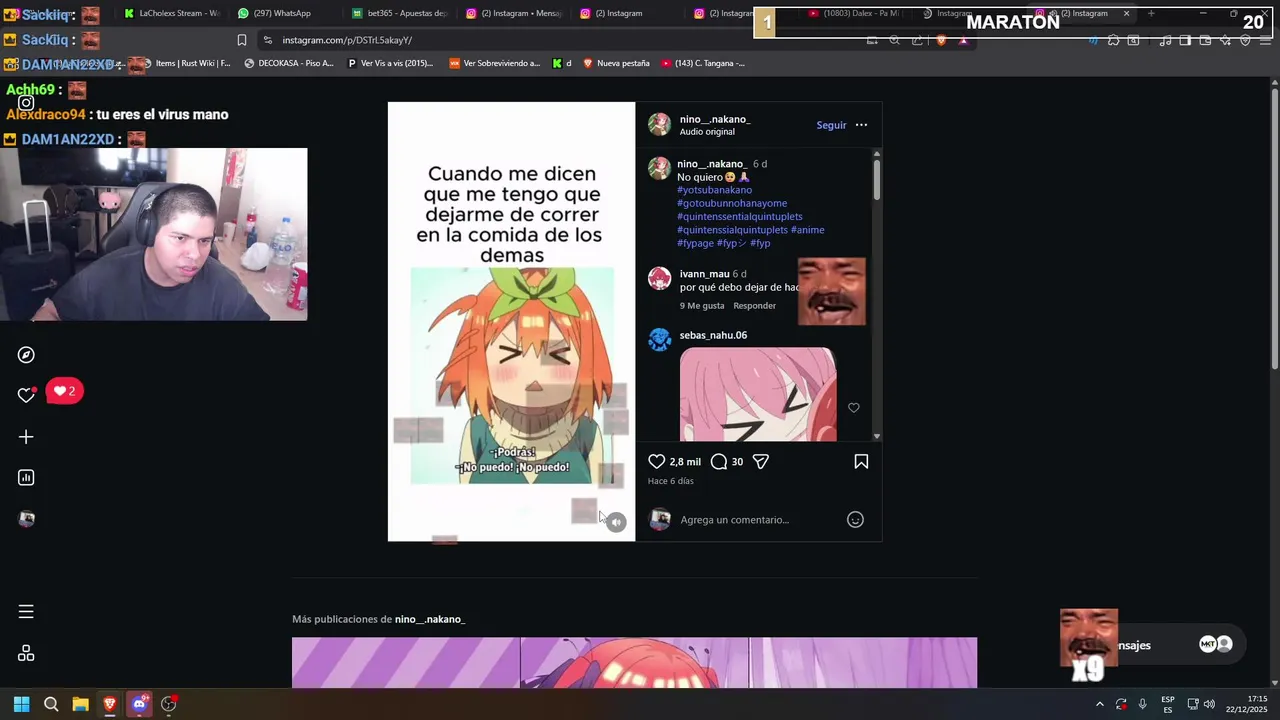Screen dimensions: 1280x720
Task: Switch to the (10803) Dalex YouTube tab
Action: 855,13
